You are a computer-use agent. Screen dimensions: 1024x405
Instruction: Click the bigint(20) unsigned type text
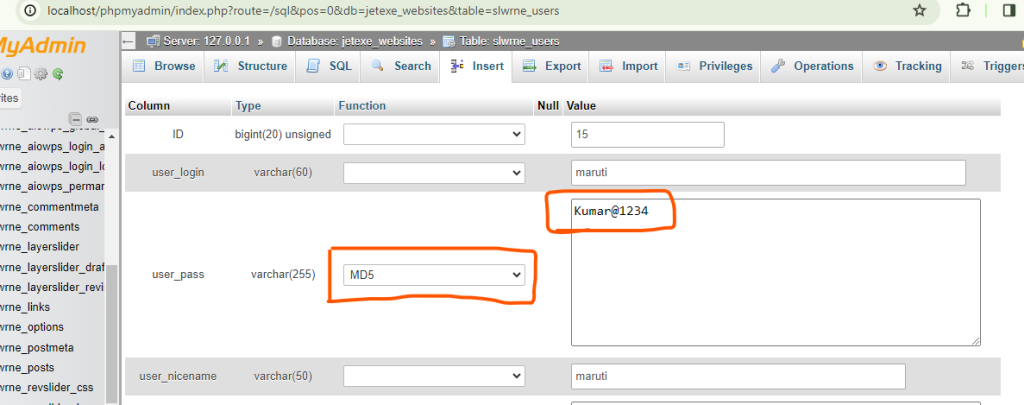[x=283, y=135]
